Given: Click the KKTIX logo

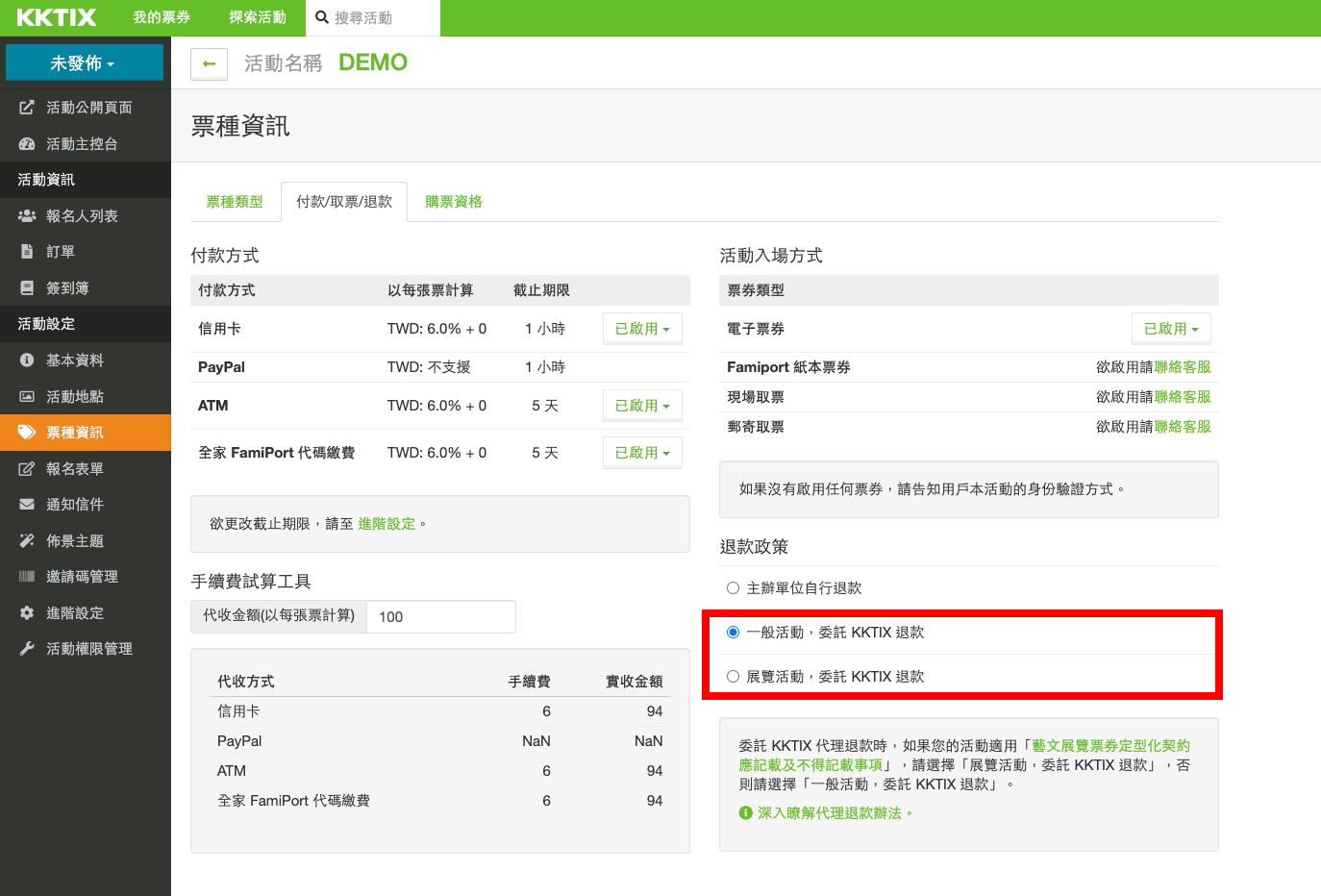Looking at the screenshot, I should tap(57, 17).
